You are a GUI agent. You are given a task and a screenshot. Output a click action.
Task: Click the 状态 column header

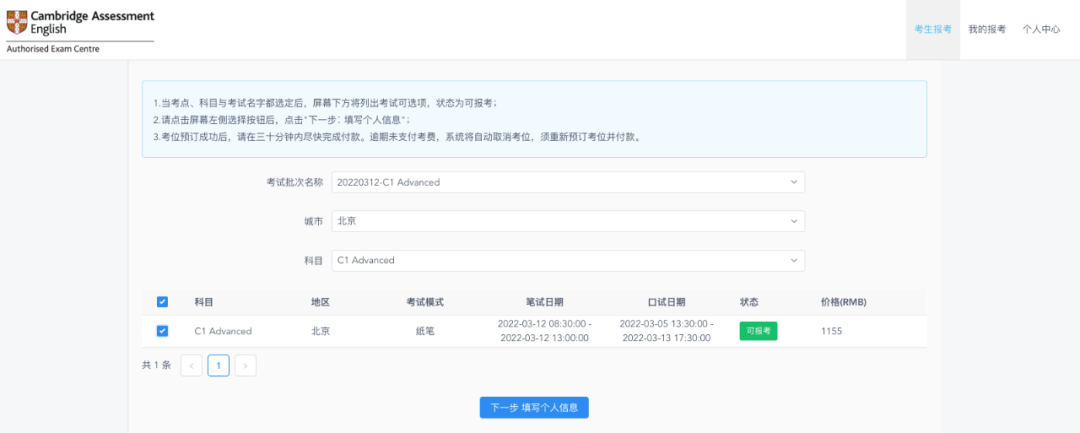tap(749, 302)
